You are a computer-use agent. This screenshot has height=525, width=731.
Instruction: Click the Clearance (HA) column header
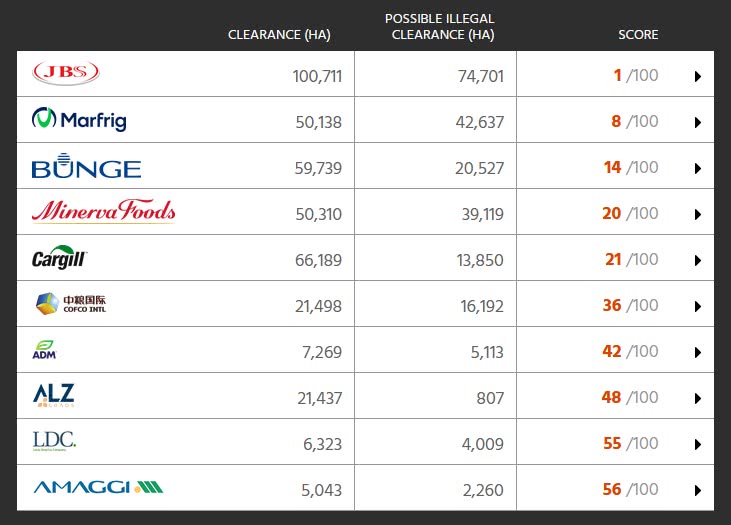[279, 35]
